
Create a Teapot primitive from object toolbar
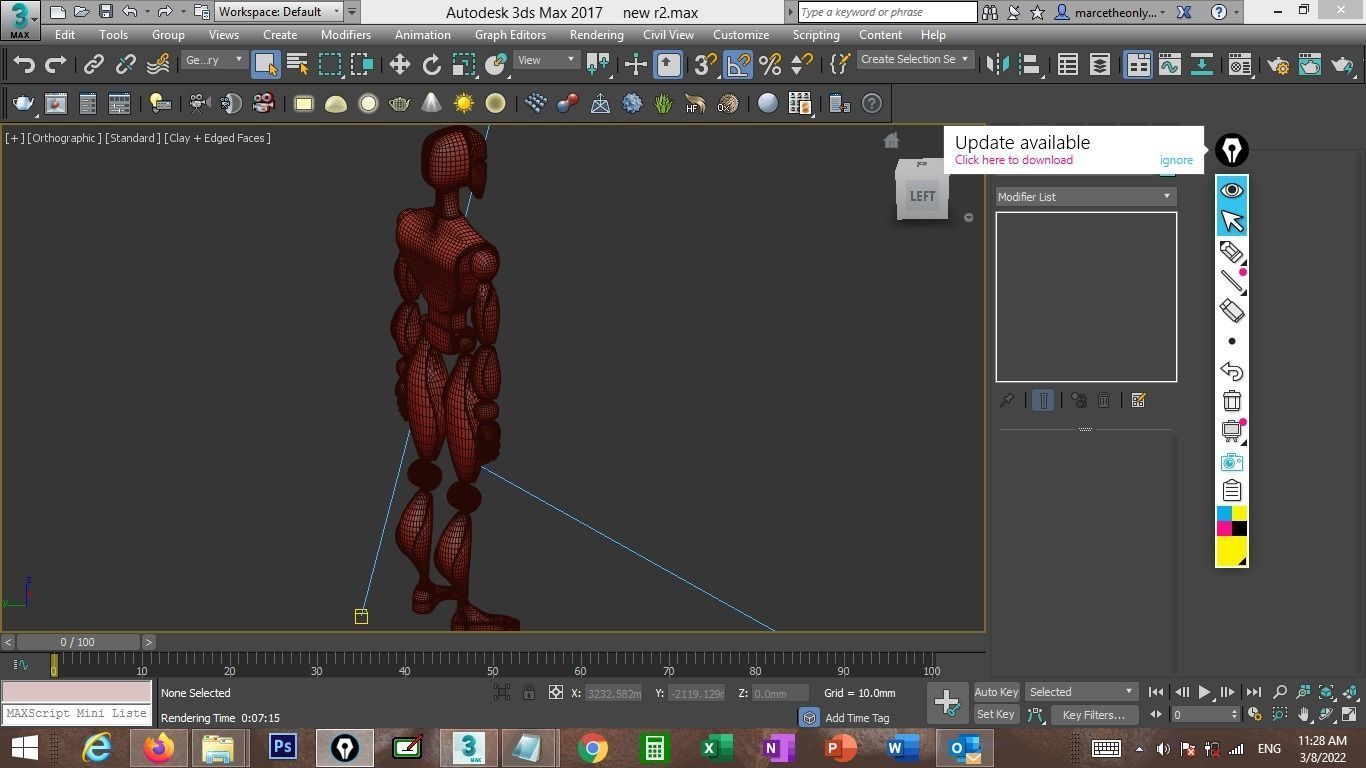(399, 103)
